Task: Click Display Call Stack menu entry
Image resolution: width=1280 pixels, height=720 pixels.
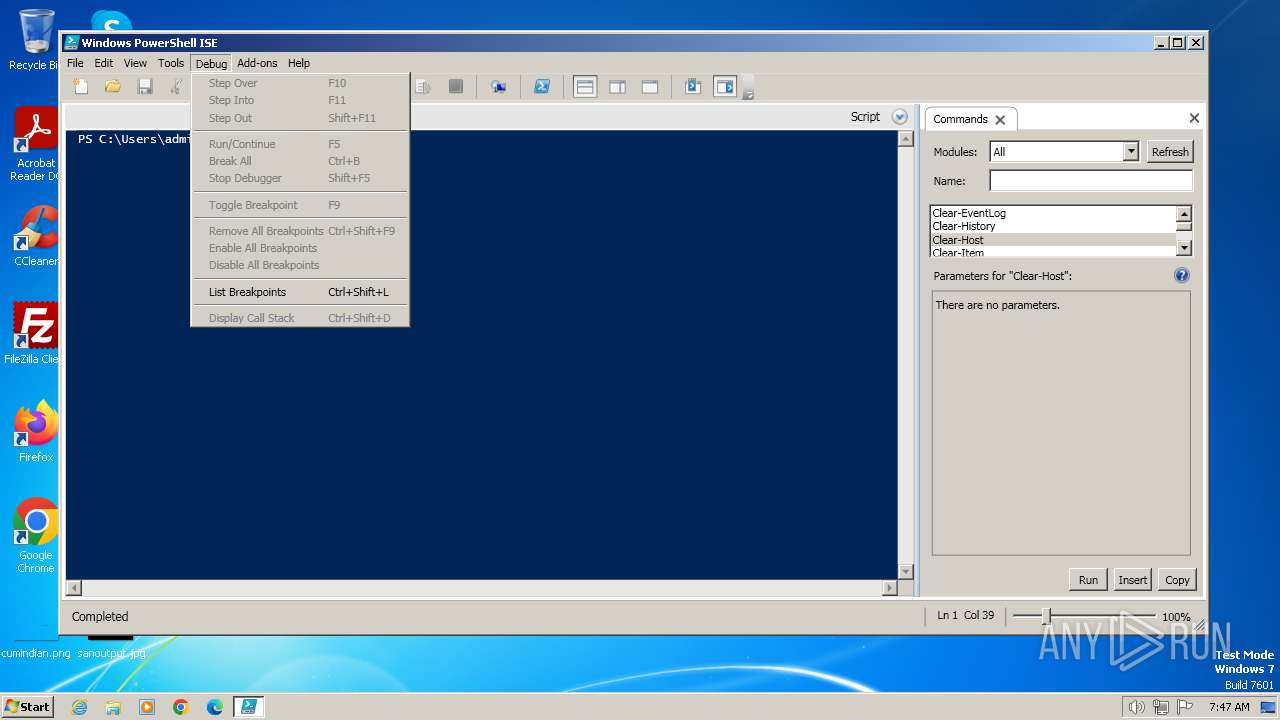Action: pyautogui.click(x=300, y=318)
